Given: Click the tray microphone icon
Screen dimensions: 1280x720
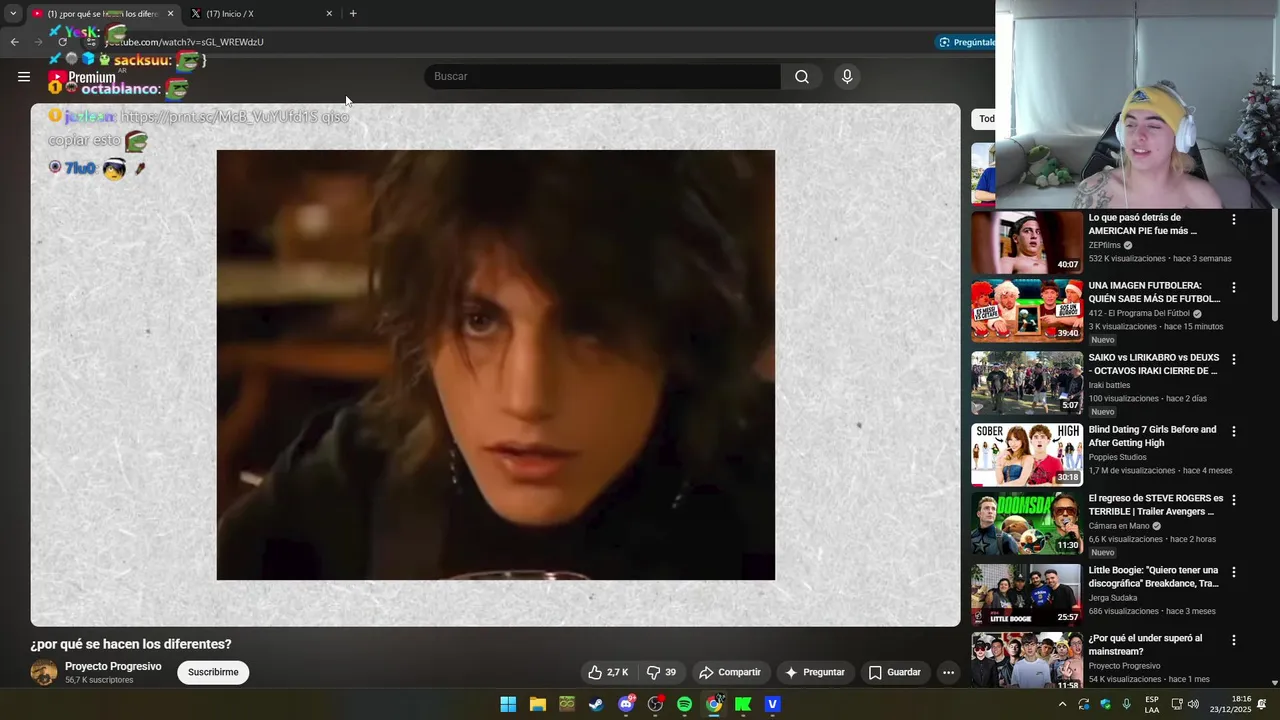Looking at the screenshot, I should (1127, 704).
